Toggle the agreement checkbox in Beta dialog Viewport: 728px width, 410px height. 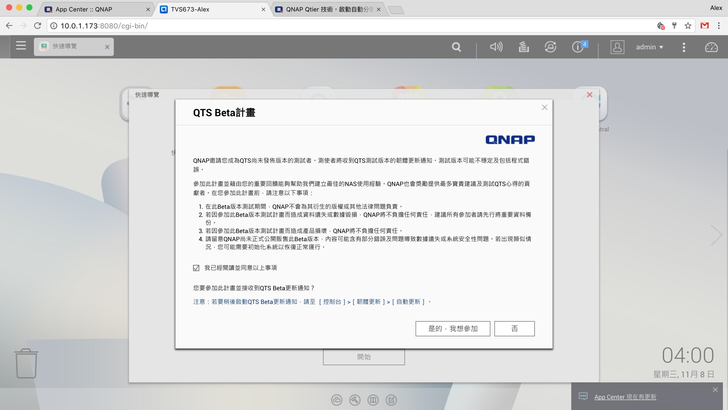tap(196, 268)
